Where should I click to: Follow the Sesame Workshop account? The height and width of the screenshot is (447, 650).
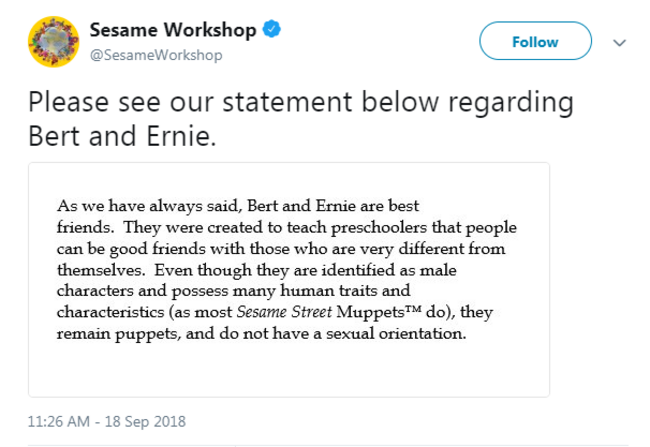point(535,41)
